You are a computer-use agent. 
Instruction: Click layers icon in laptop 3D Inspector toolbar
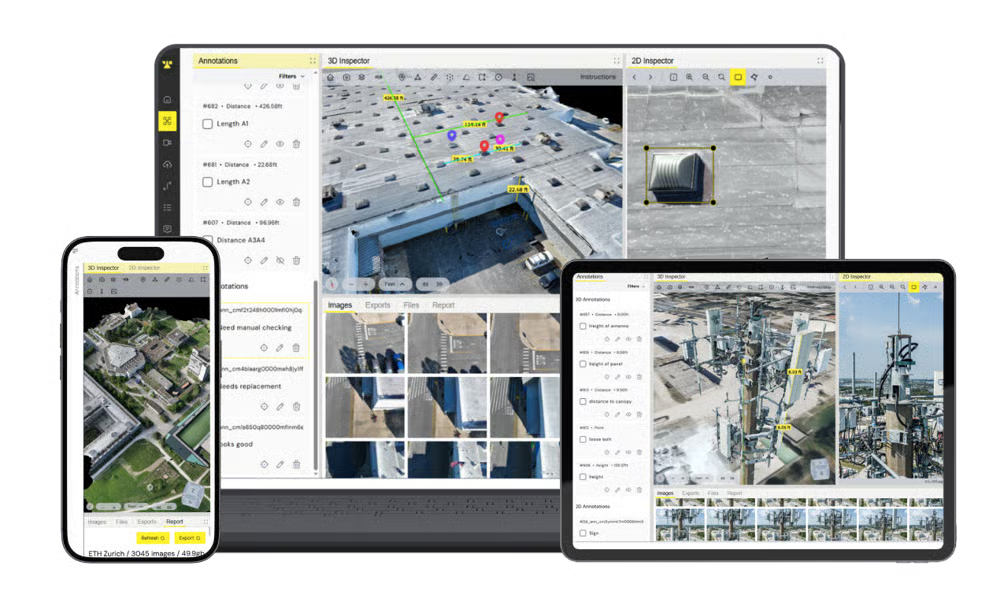point(362,77)
